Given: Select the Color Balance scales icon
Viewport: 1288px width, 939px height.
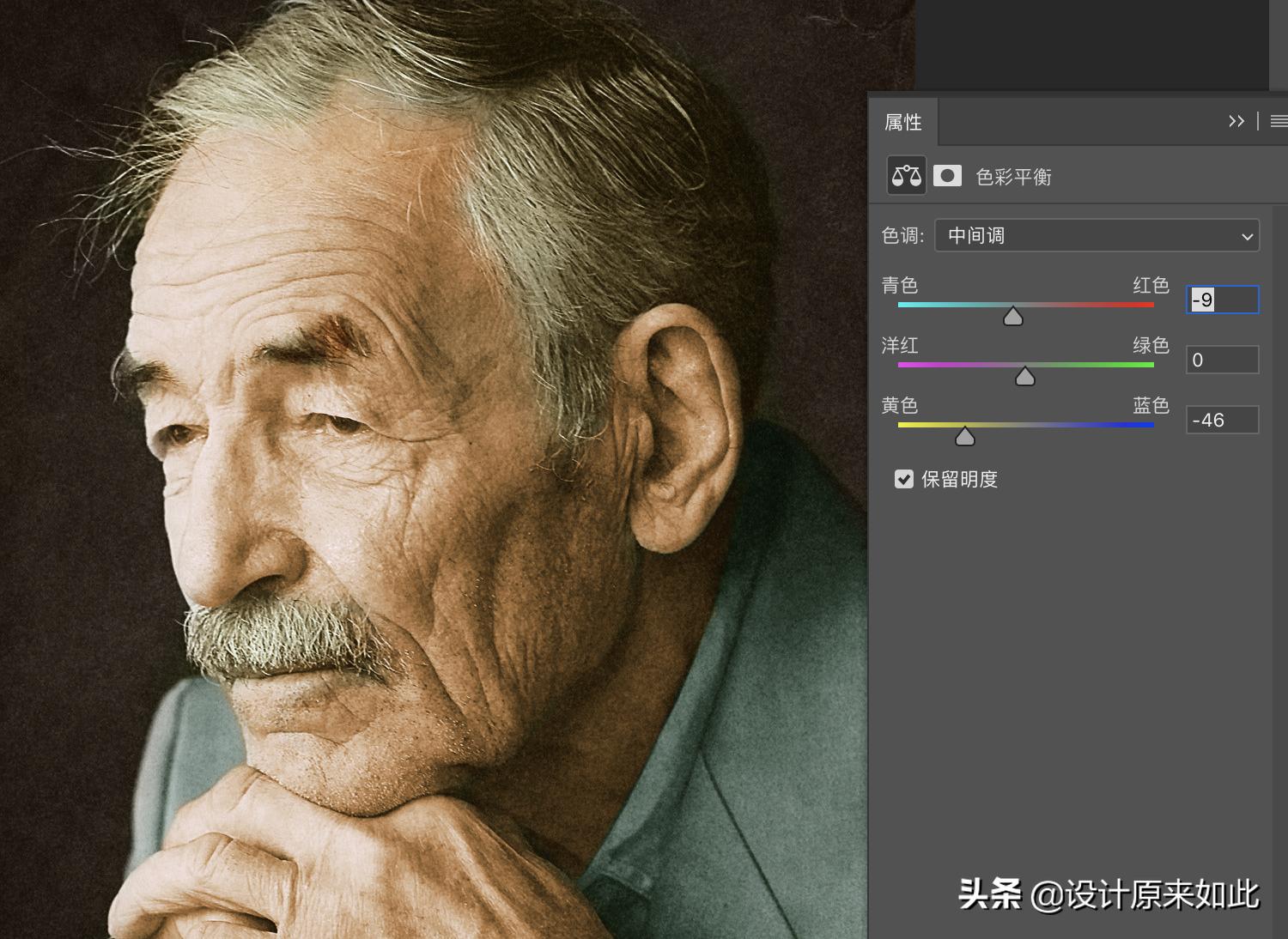Looking at the screenshot, I should (906, 175).
